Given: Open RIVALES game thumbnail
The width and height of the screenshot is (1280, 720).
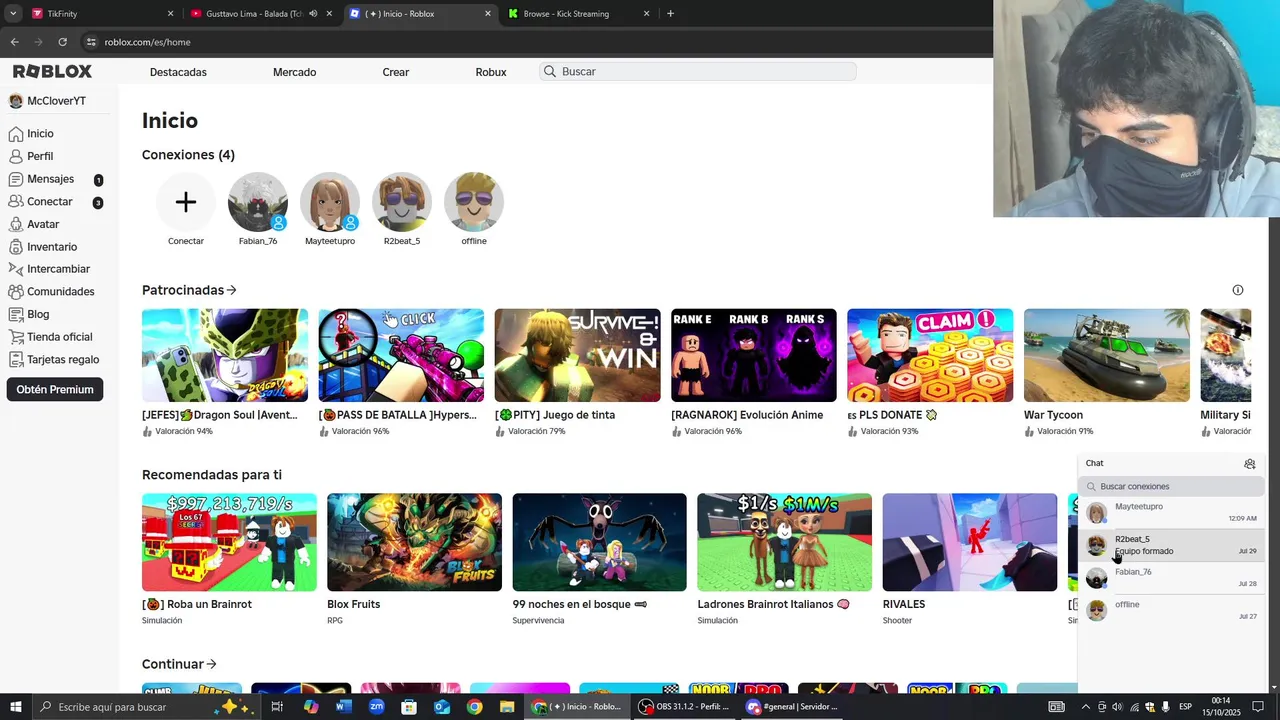Looking at the screenshot, I should 970,542.
